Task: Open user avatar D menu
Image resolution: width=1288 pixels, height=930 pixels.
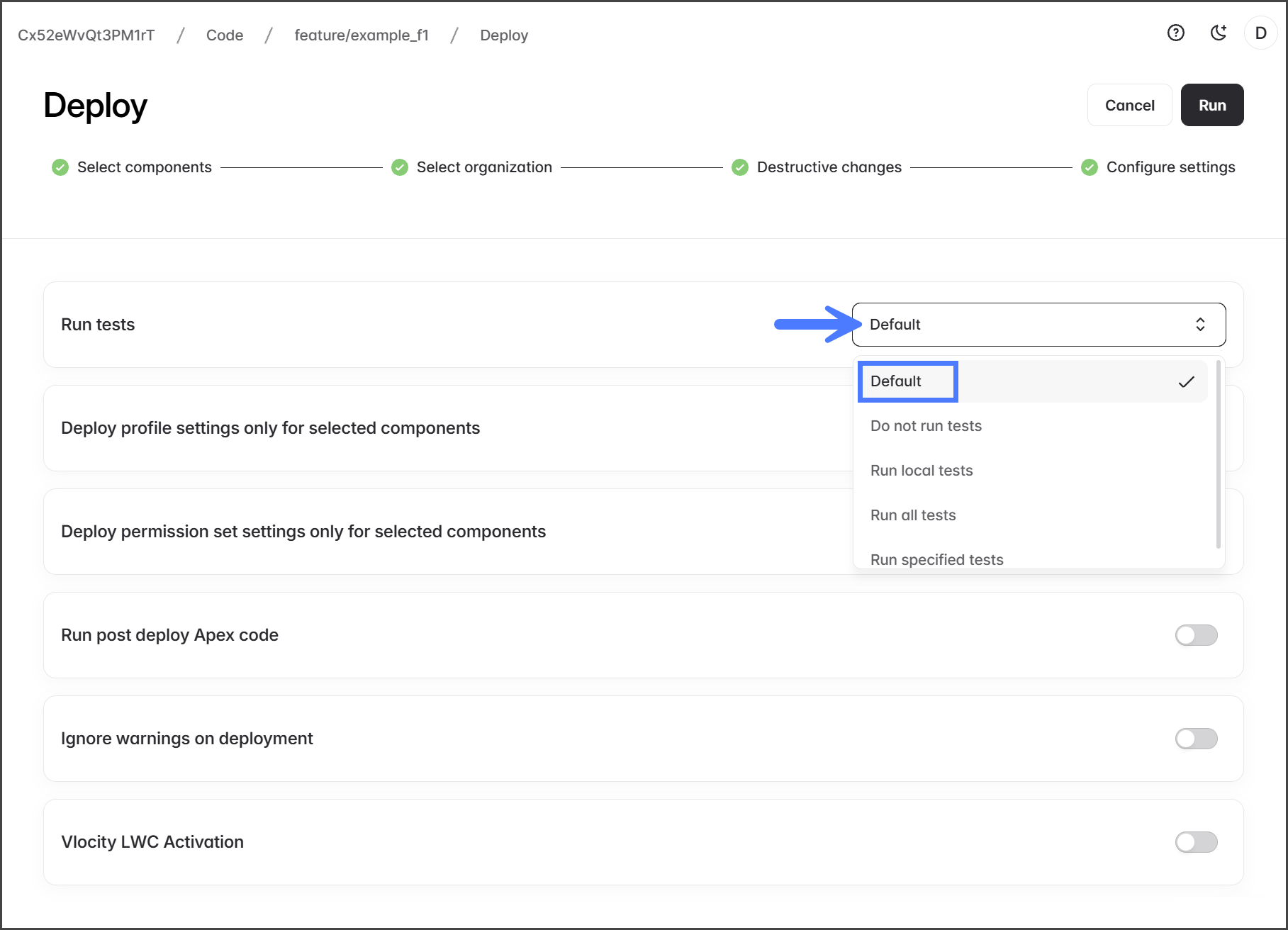Action: coord(1260,33)
